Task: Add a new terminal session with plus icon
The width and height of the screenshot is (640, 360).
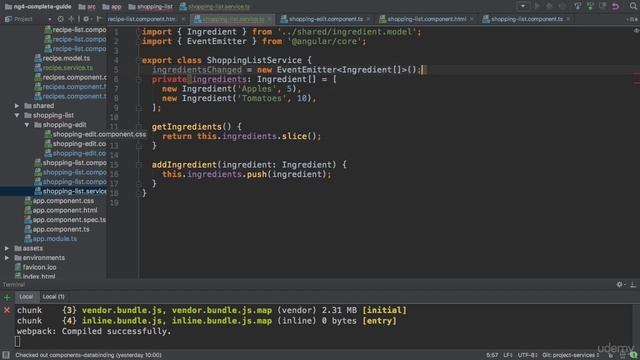Action: point(7,298)
